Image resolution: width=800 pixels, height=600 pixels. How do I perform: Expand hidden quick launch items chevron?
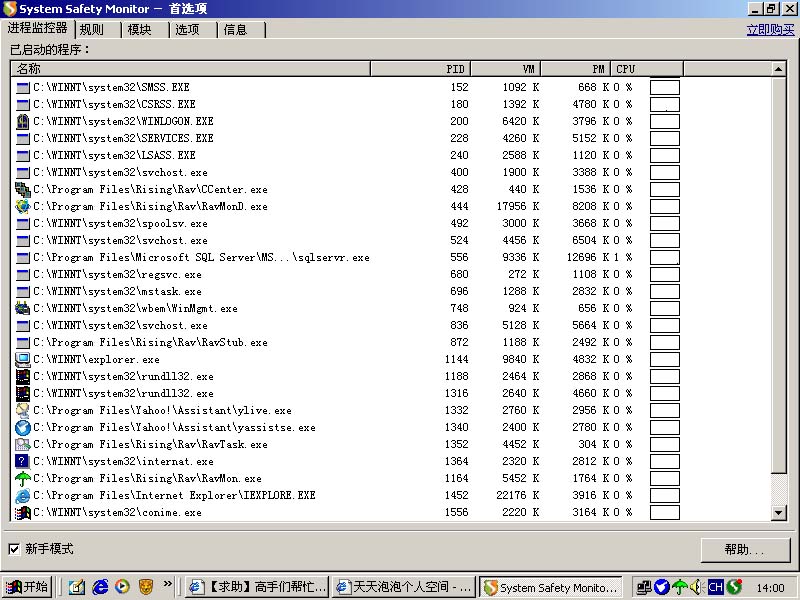tap(168, 584)
